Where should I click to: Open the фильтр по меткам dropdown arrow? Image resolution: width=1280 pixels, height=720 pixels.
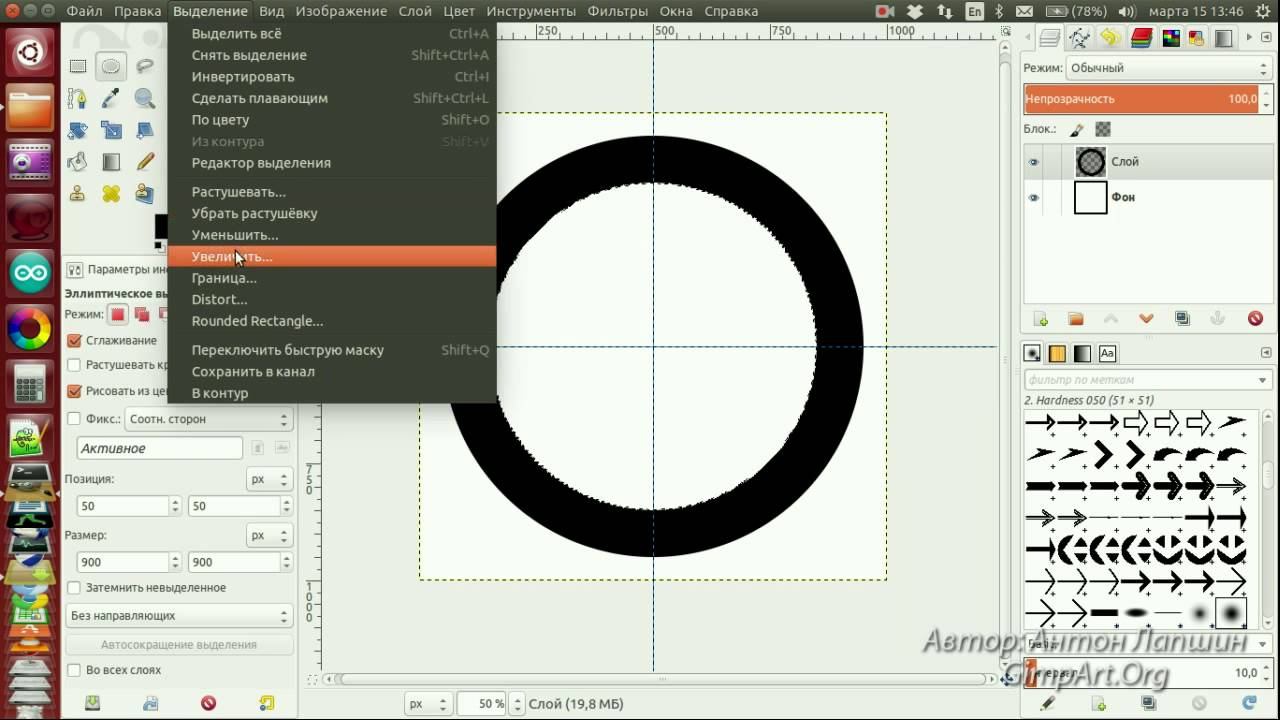[x=1263, y=380]
